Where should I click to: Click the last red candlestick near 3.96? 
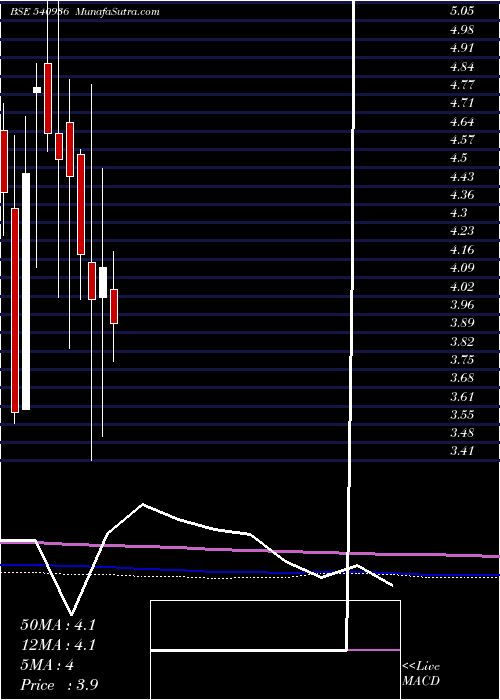click(x=114, y=306)
